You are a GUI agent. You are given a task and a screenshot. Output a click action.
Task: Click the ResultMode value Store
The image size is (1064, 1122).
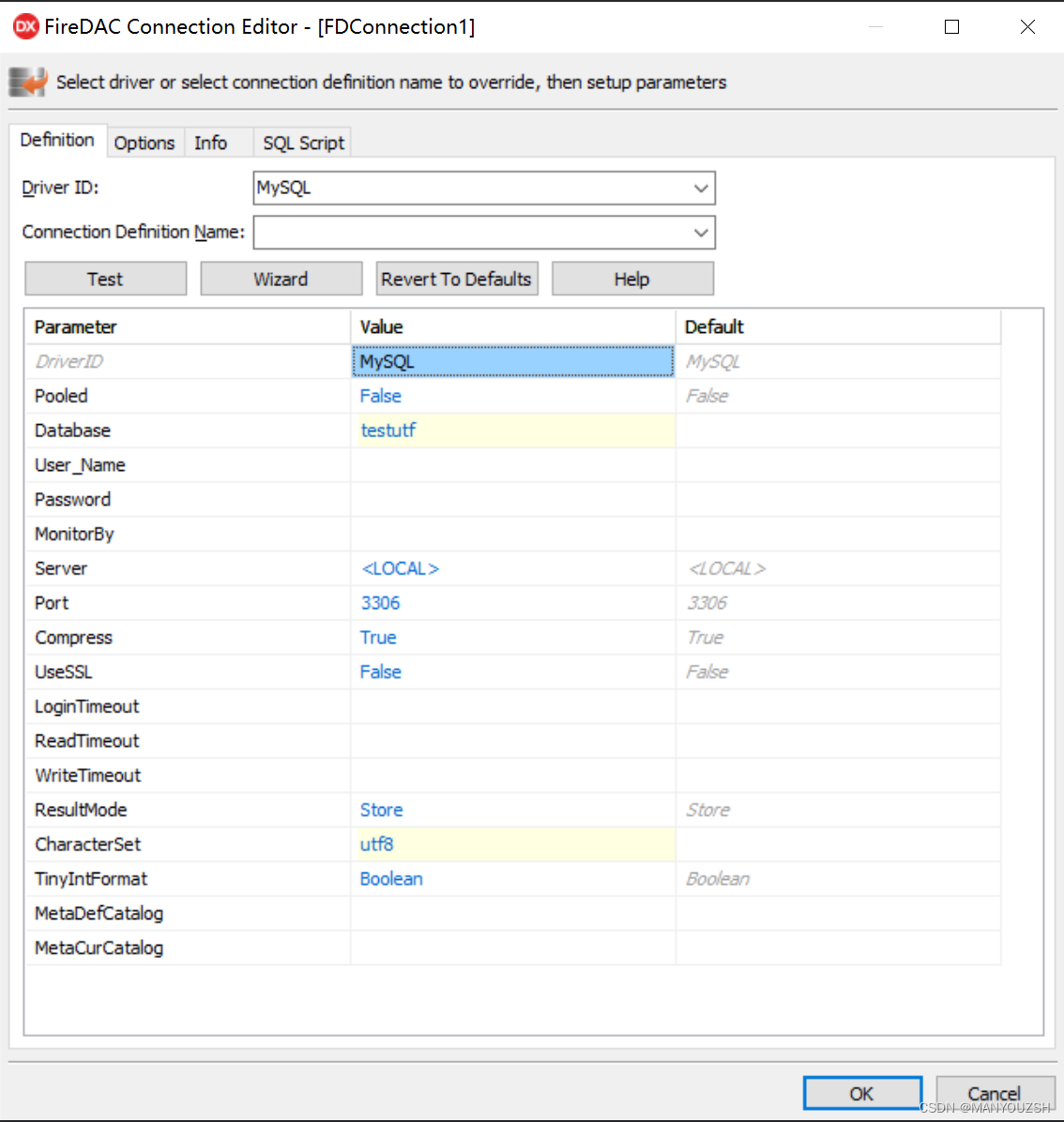513,810
